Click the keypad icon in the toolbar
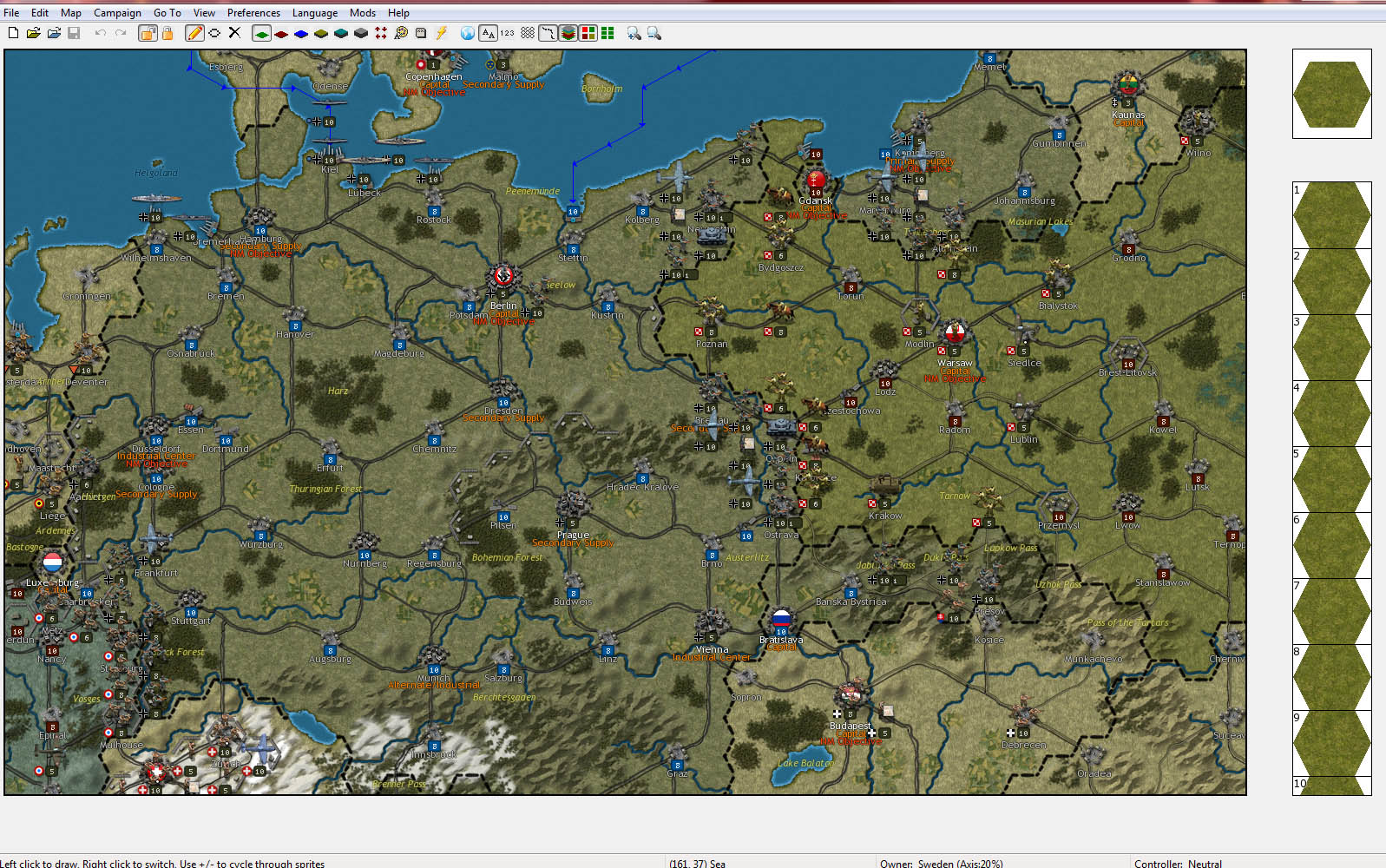 421,33
